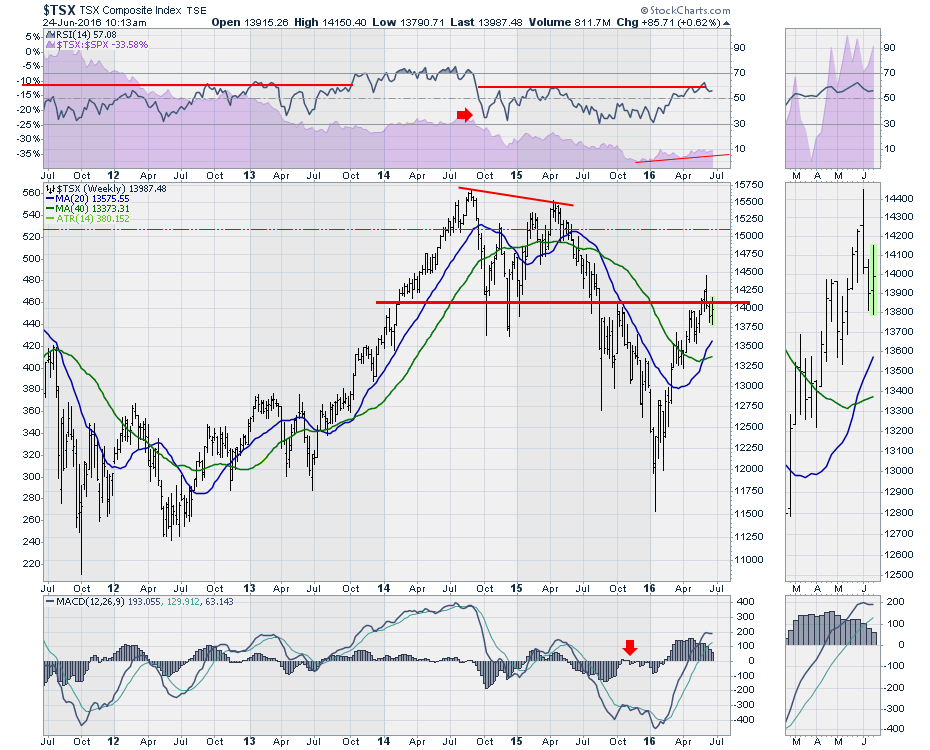Click the RSI(14) 57.08 legend text

click(x=85, y=35)
